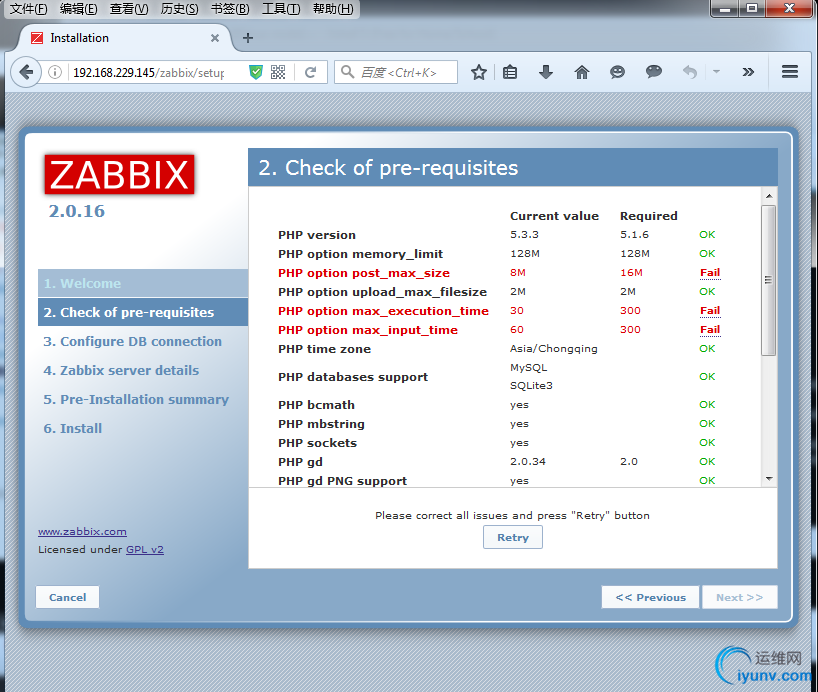Screen dimensions: 818x692
Task: Bookmark this page with the star icon
Action: (x=478, y=72)
